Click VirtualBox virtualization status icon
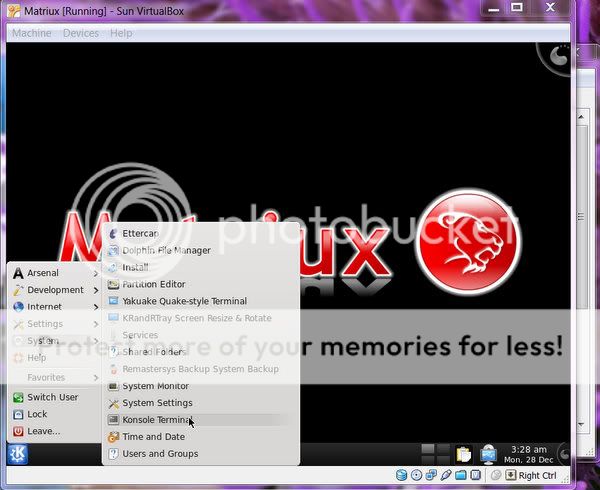600x490 pixels. coord(475,475)
